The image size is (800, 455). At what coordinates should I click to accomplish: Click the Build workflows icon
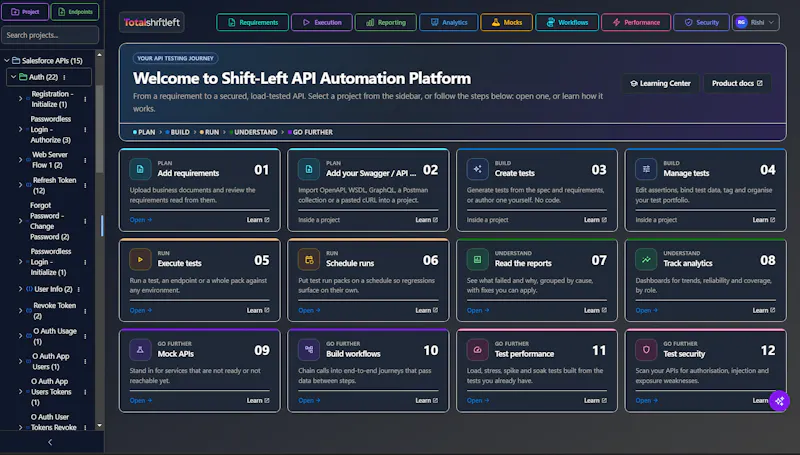point(309,350)
